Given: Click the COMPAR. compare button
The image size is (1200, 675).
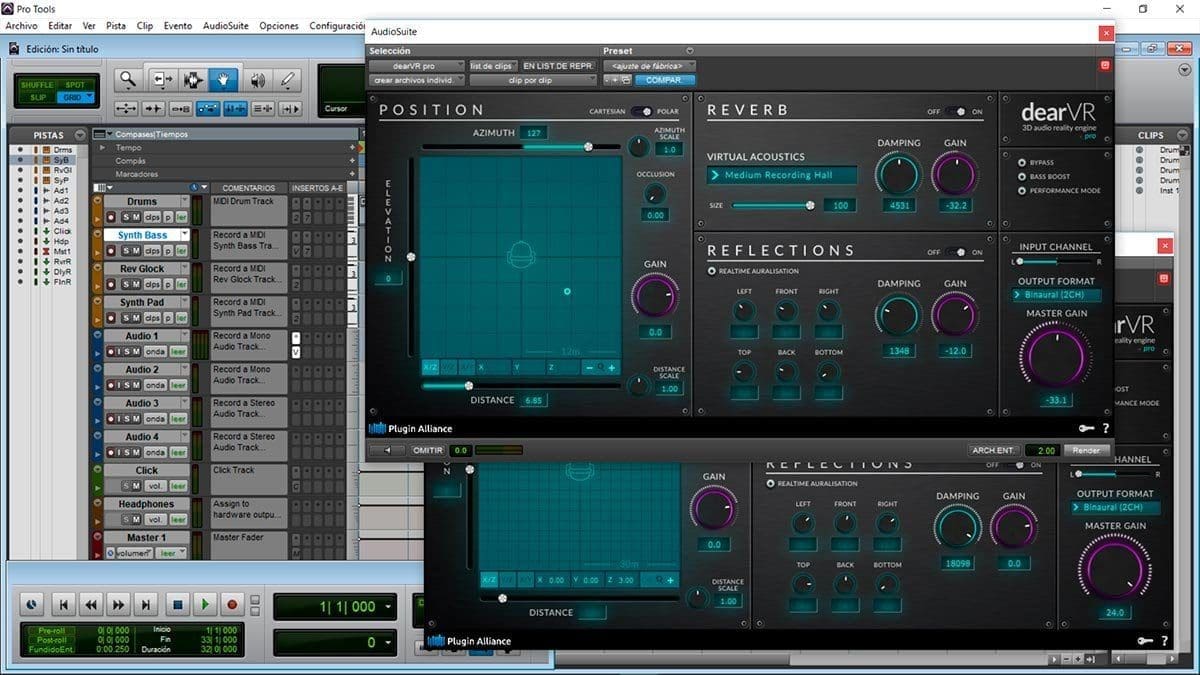Looking at the screenshot, I should 665,80.
